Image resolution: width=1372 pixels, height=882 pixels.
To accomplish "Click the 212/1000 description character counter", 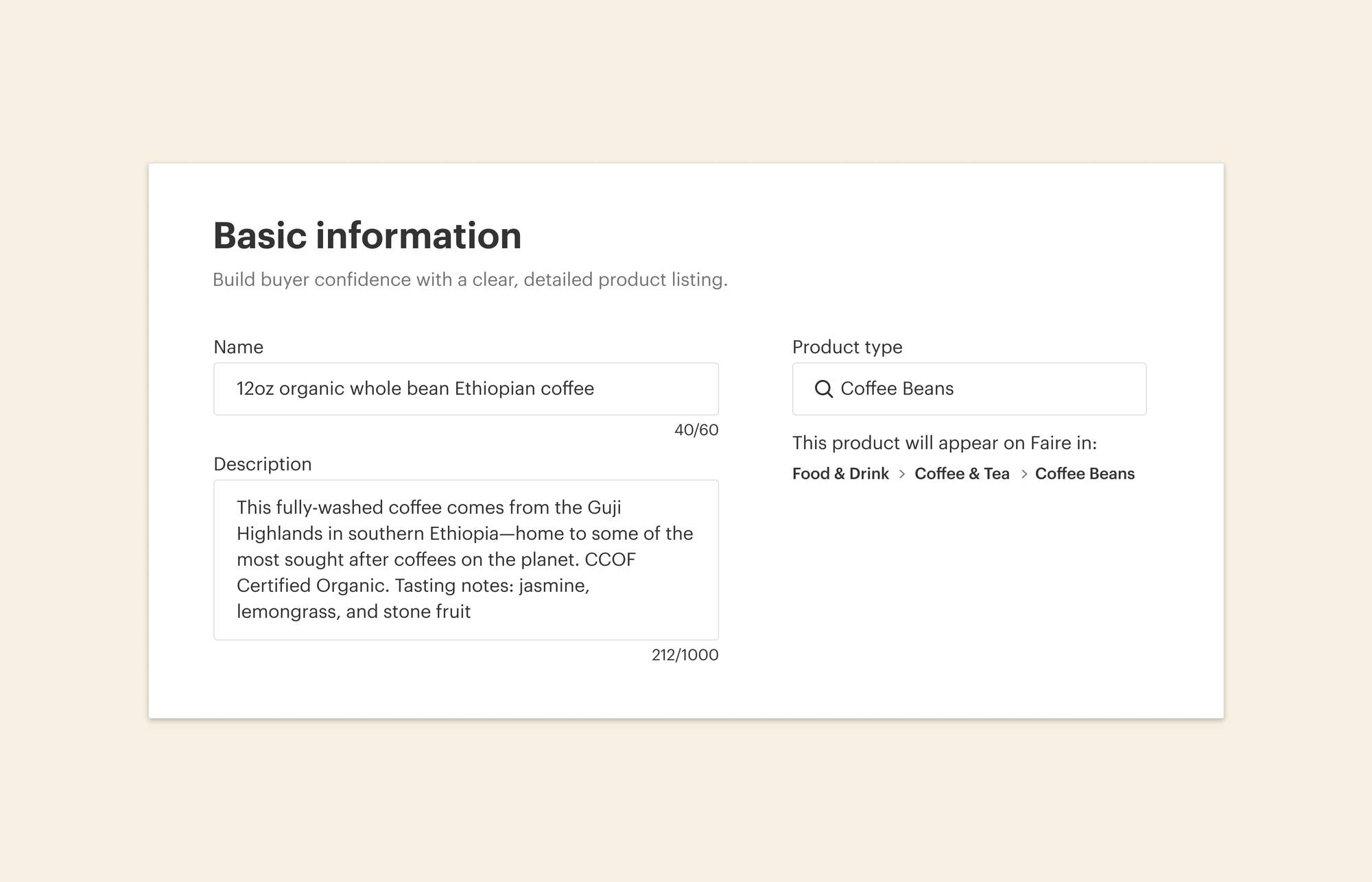I will [x=685, y=655].
